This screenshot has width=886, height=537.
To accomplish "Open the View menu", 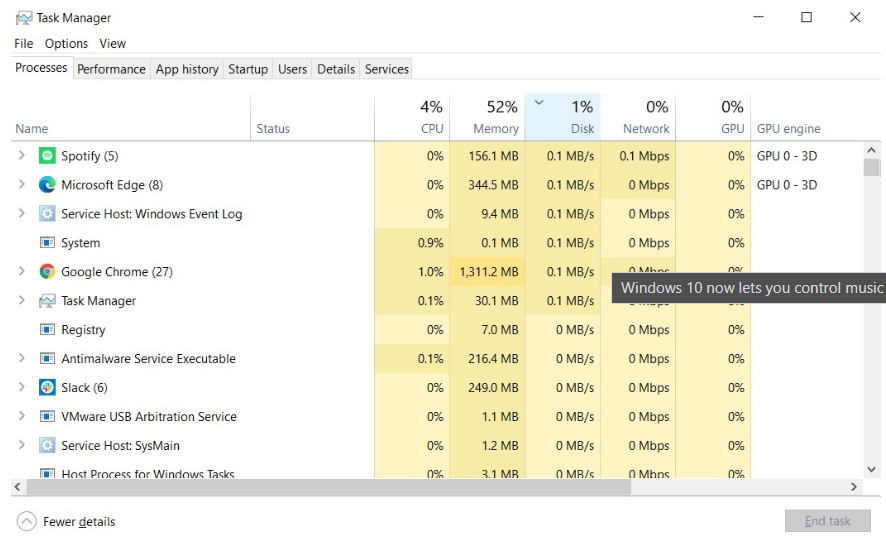I will pos(112,44).
